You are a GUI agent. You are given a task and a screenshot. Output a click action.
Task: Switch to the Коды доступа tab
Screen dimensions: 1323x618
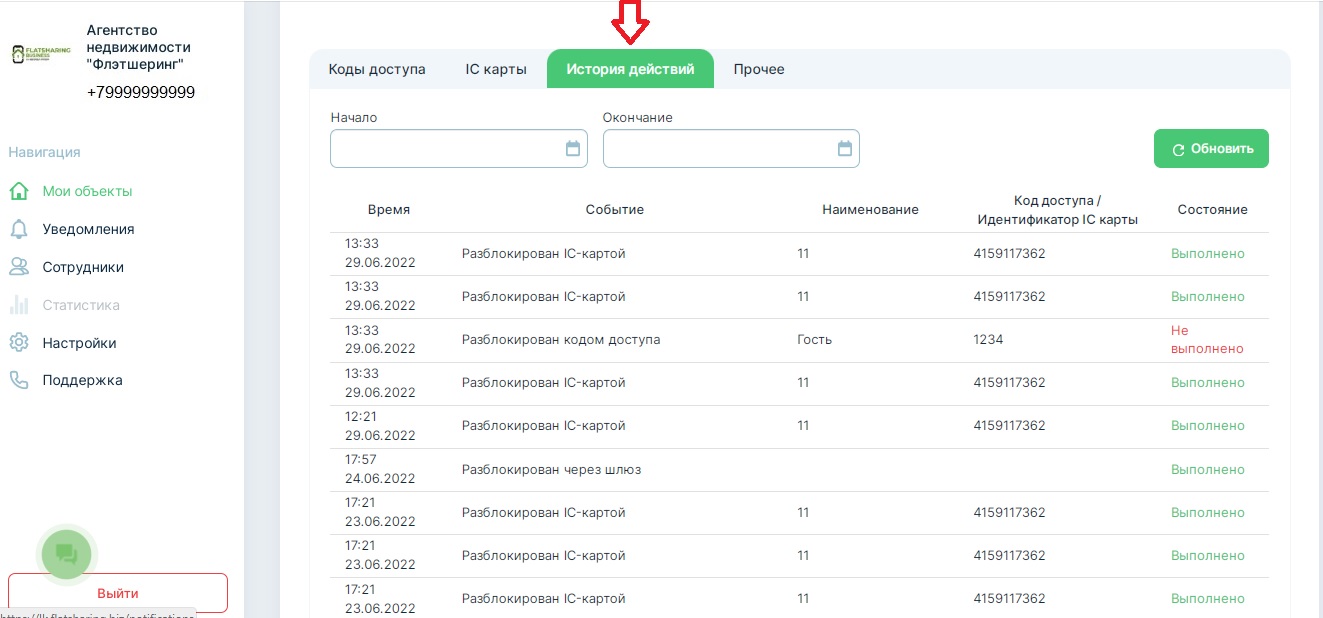coord(377,69)
